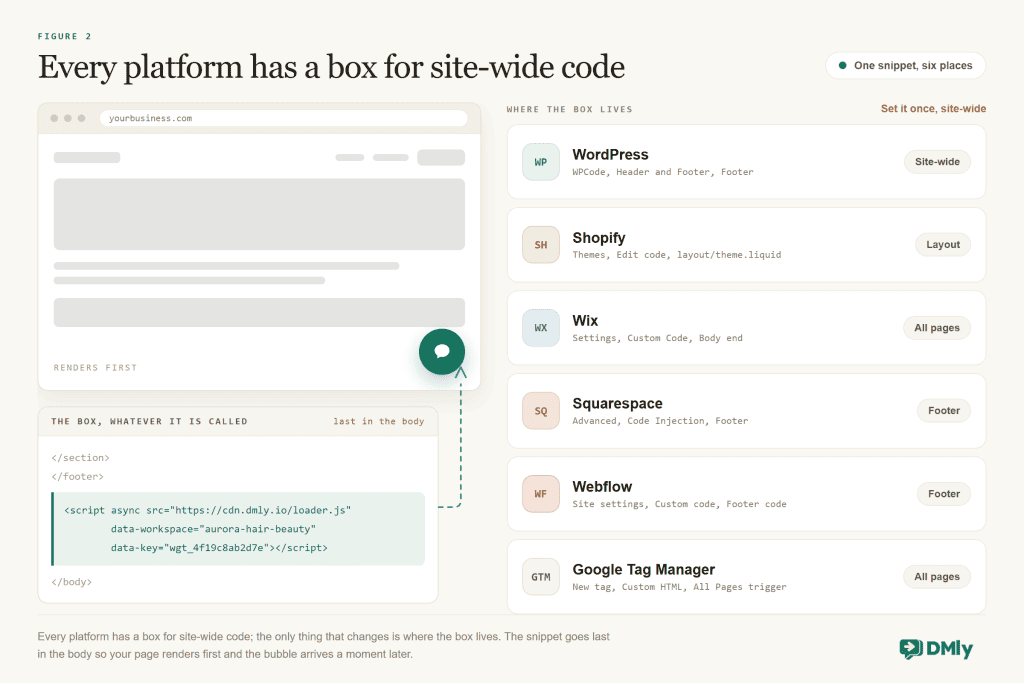Click the 'Every platform has a box' title

[331, 67]
